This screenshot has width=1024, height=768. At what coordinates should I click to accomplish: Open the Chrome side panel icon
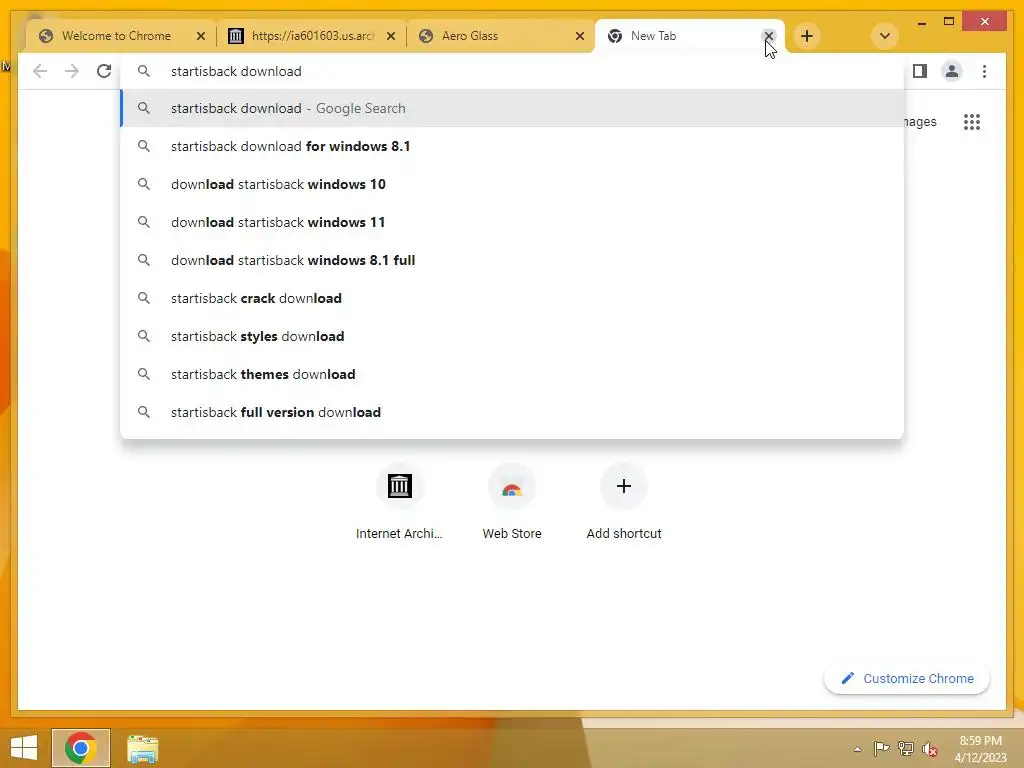920,71
